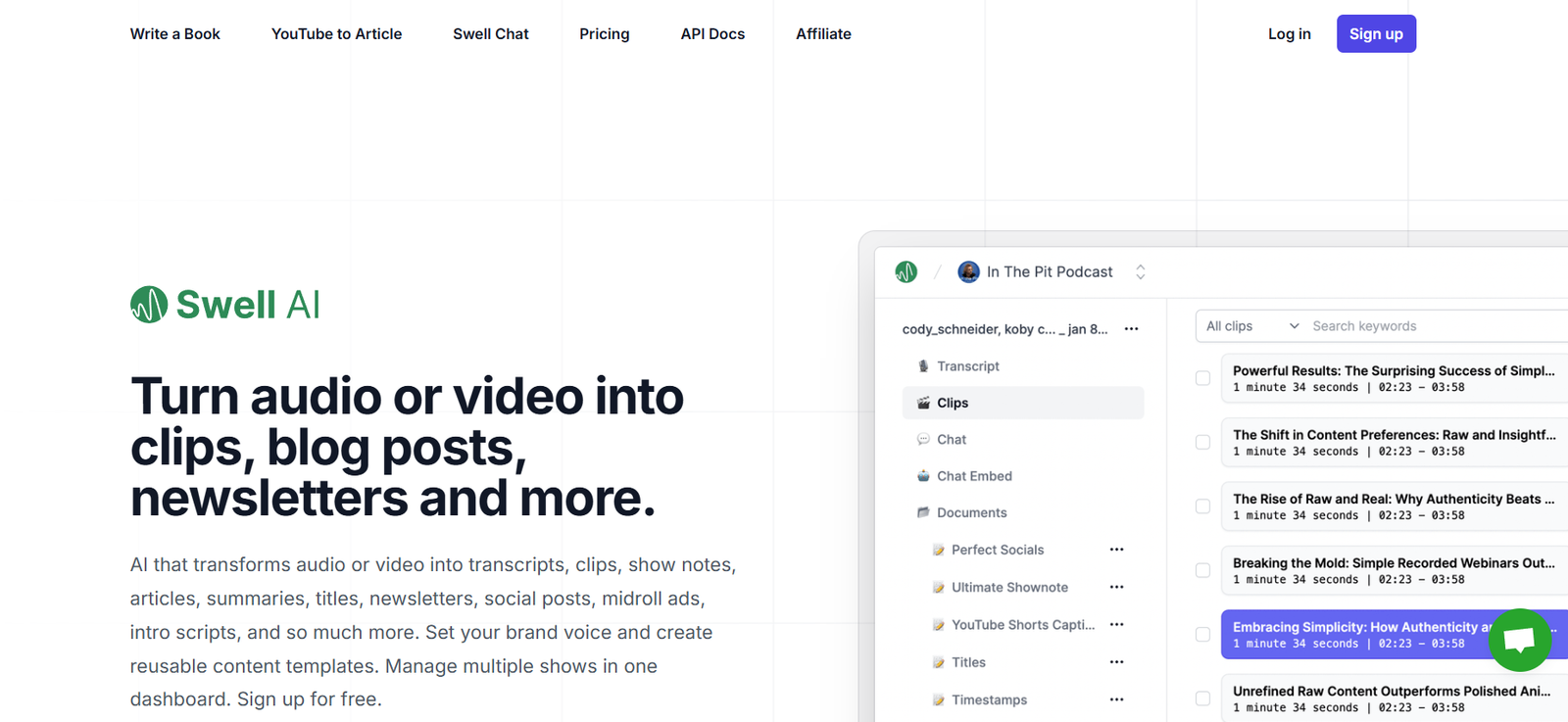Collapse the Documents section in sidebar
The height and width of the screenshot is (722, 1568).
[x=970, y=512]
